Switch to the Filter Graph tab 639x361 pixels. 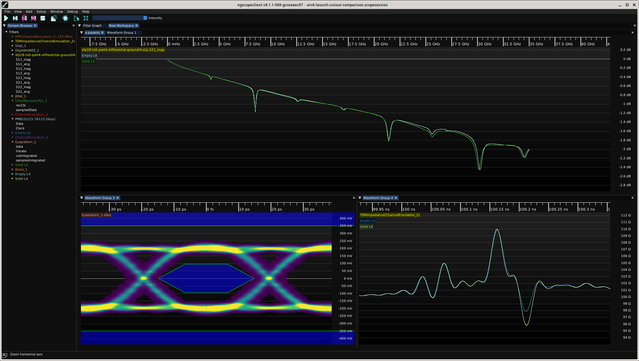coord(92,25)
